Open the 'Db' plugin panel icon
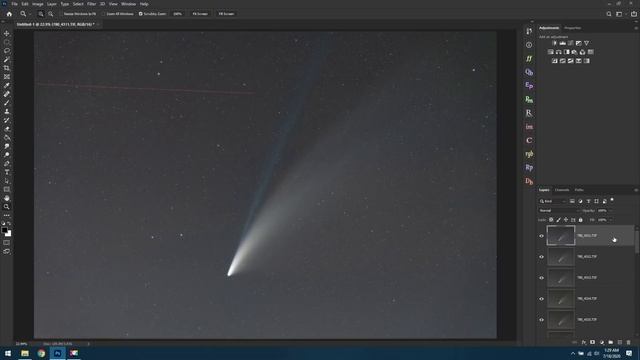The width and height of the screenshot is (640, 360). click(529, 181)
